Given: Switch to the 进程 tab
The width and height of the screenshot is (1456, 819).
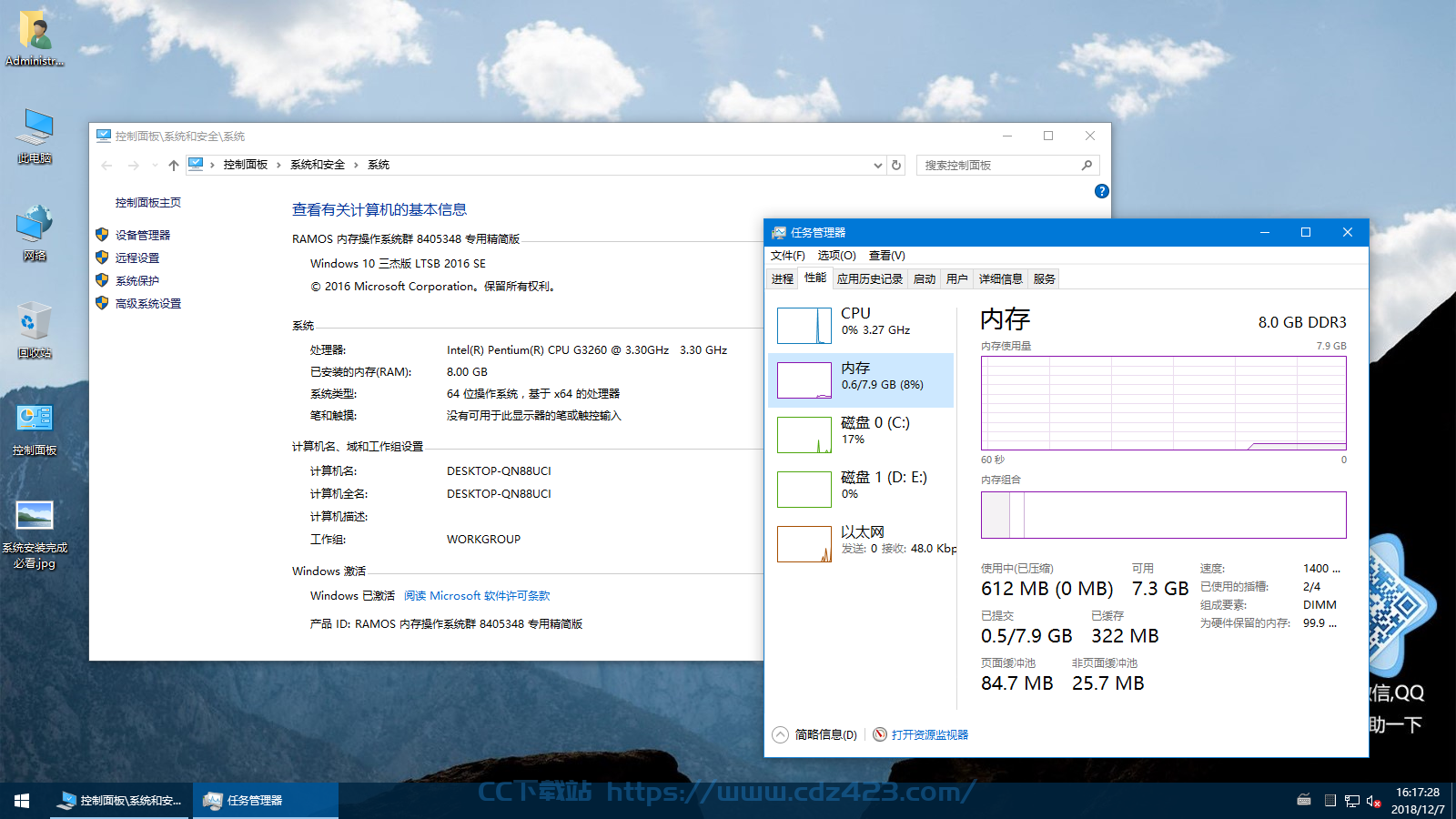Looking at the screenshot, I should (x=783, y=279).
